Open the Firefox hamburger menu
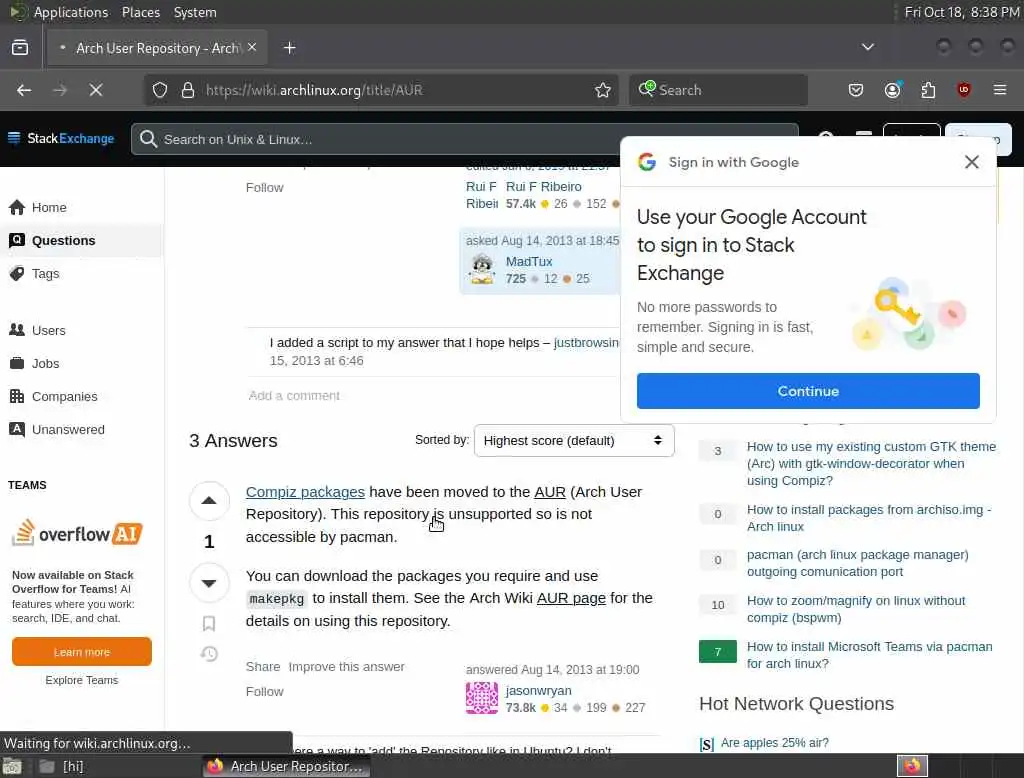This screenshot has width=1024, height=778. pos(1000,89)
